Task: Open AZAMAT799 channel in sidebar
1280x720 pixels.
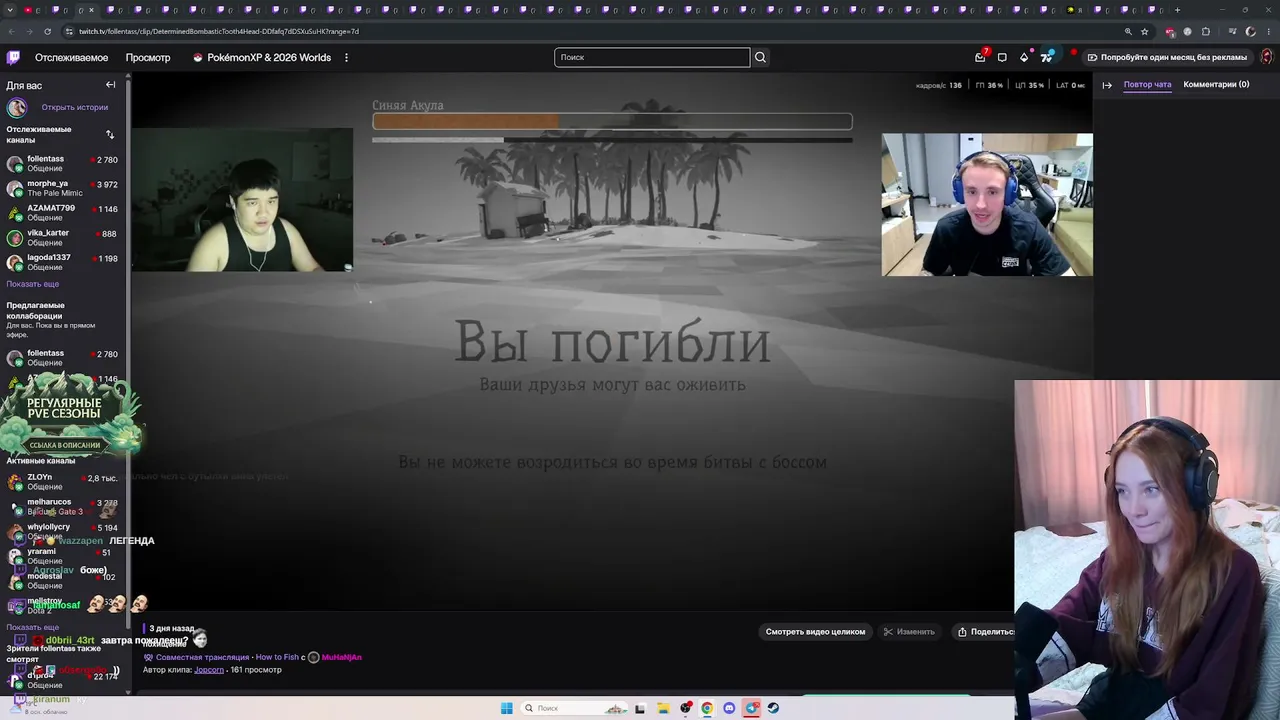Action: click(62, 212)
